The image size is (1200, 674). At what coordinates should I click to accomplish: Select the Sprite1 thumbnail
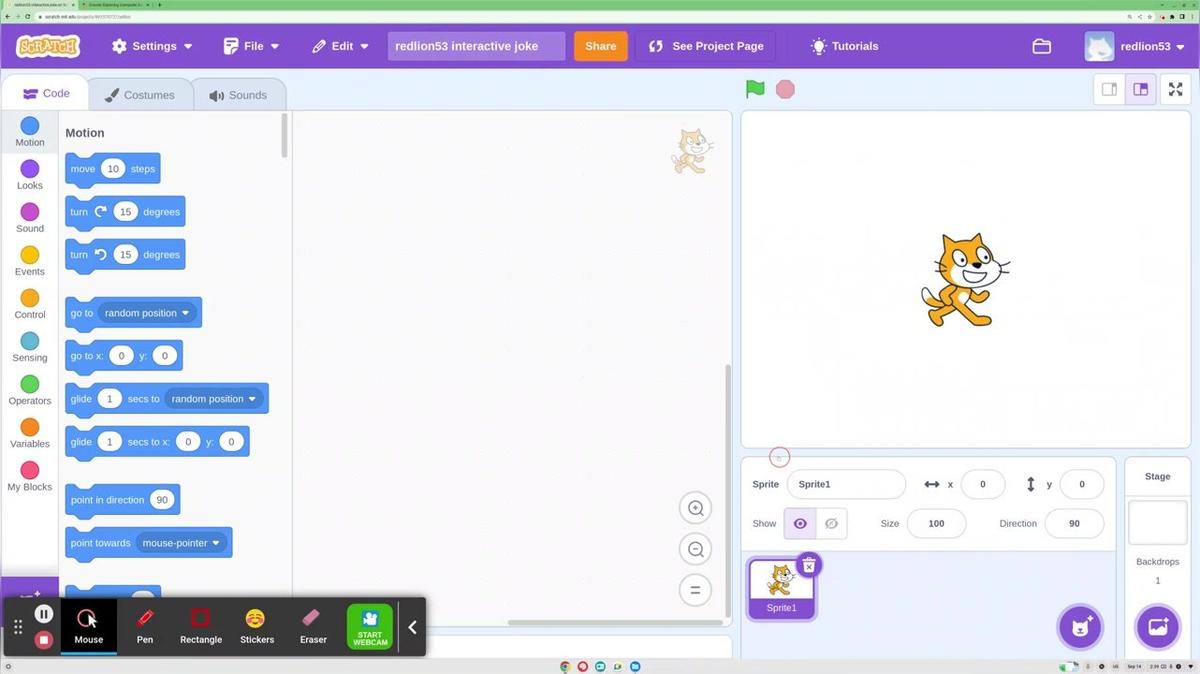781,589
